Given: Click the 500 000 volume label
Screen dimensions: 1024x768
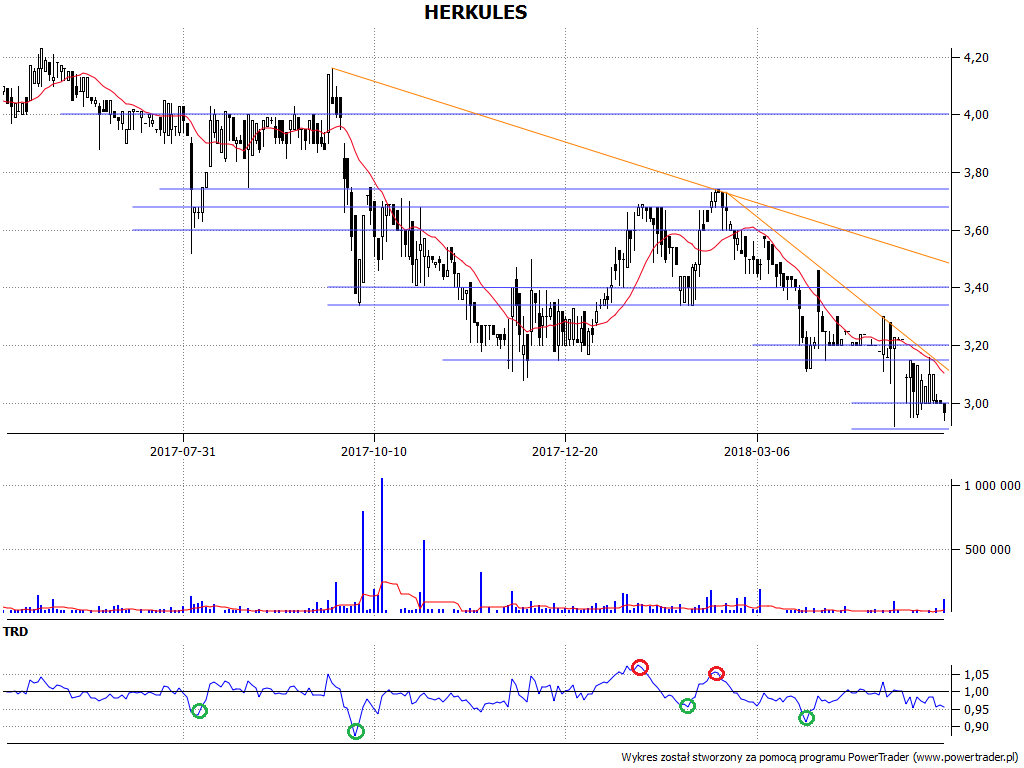Looking at the screenshot, I should point(987,549).
